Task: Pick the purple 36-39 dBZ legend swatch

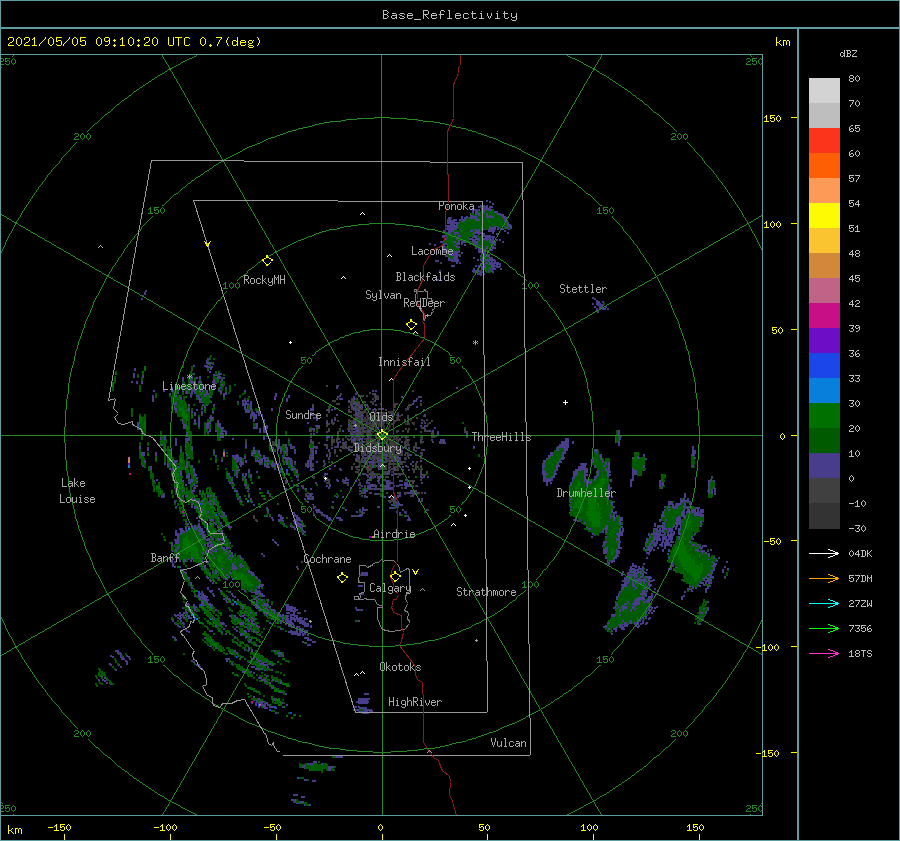Action: 824,341
